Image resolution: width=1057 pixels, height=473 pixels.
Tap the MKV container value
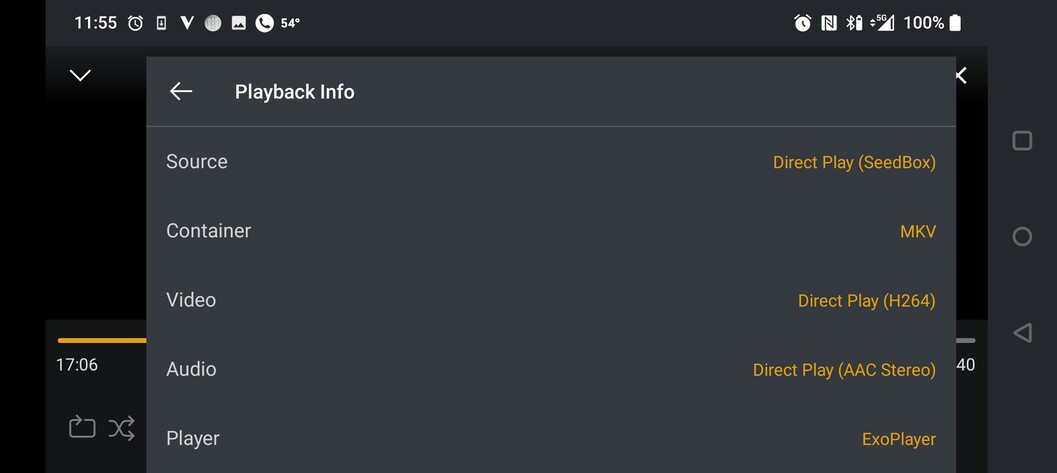[x=918, y=231]
